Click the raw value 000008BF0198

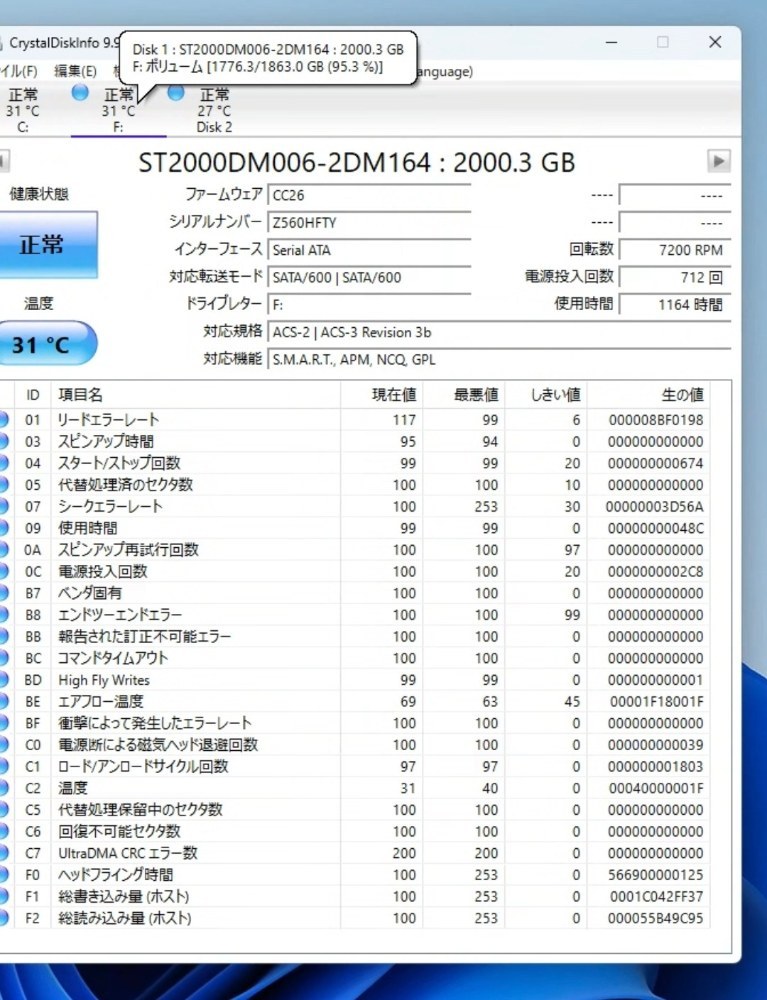coord(655,420)
